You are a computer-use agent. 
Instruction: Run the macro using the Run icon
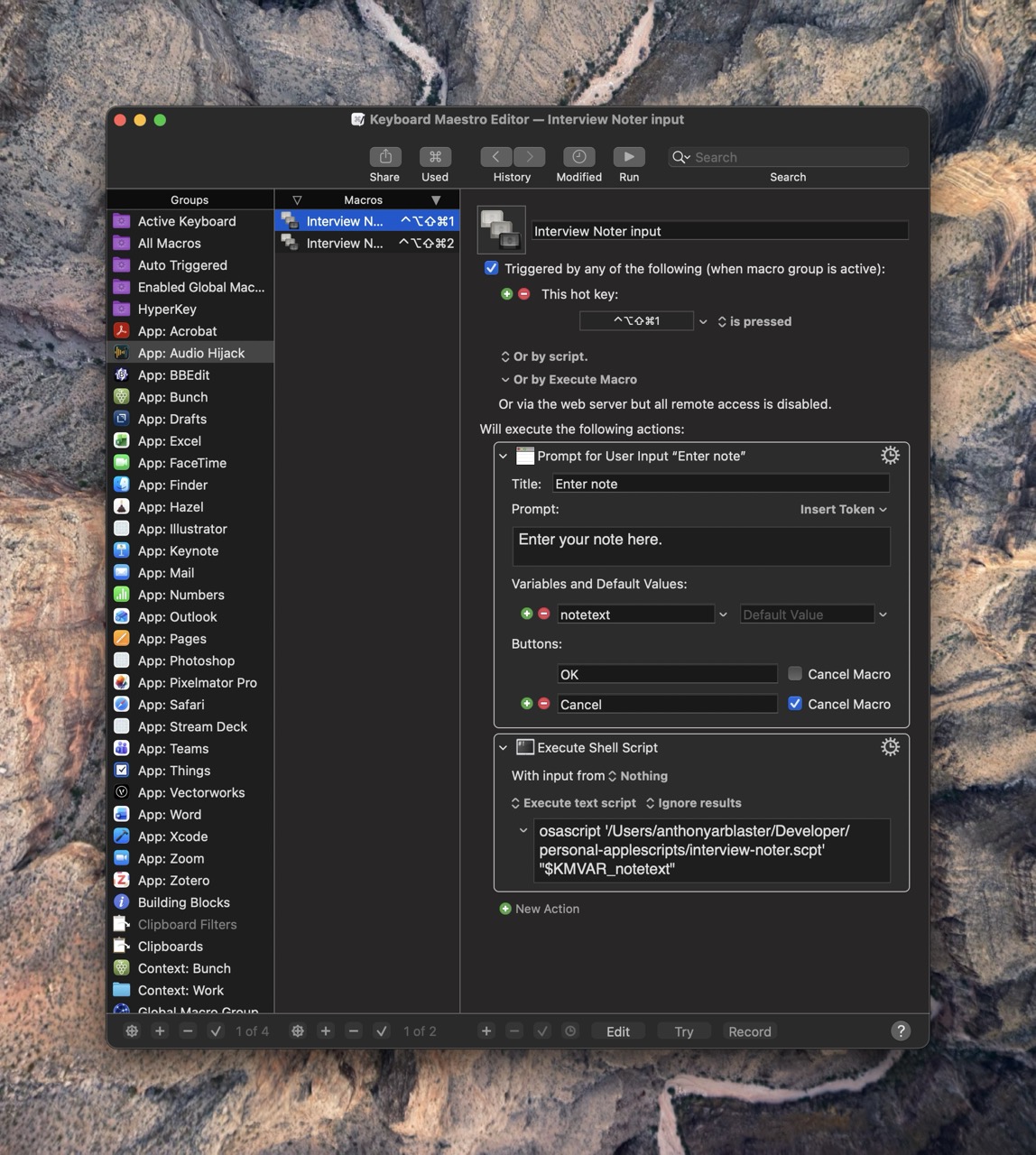pos(628,156)
